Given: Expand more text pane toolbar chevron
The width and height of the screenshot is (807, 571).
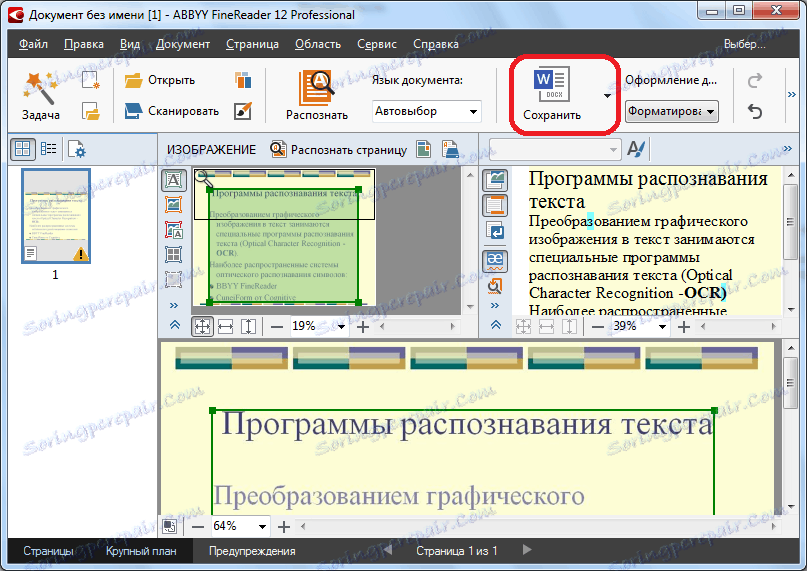Looking at the screenshot, I should pos(787,149).
